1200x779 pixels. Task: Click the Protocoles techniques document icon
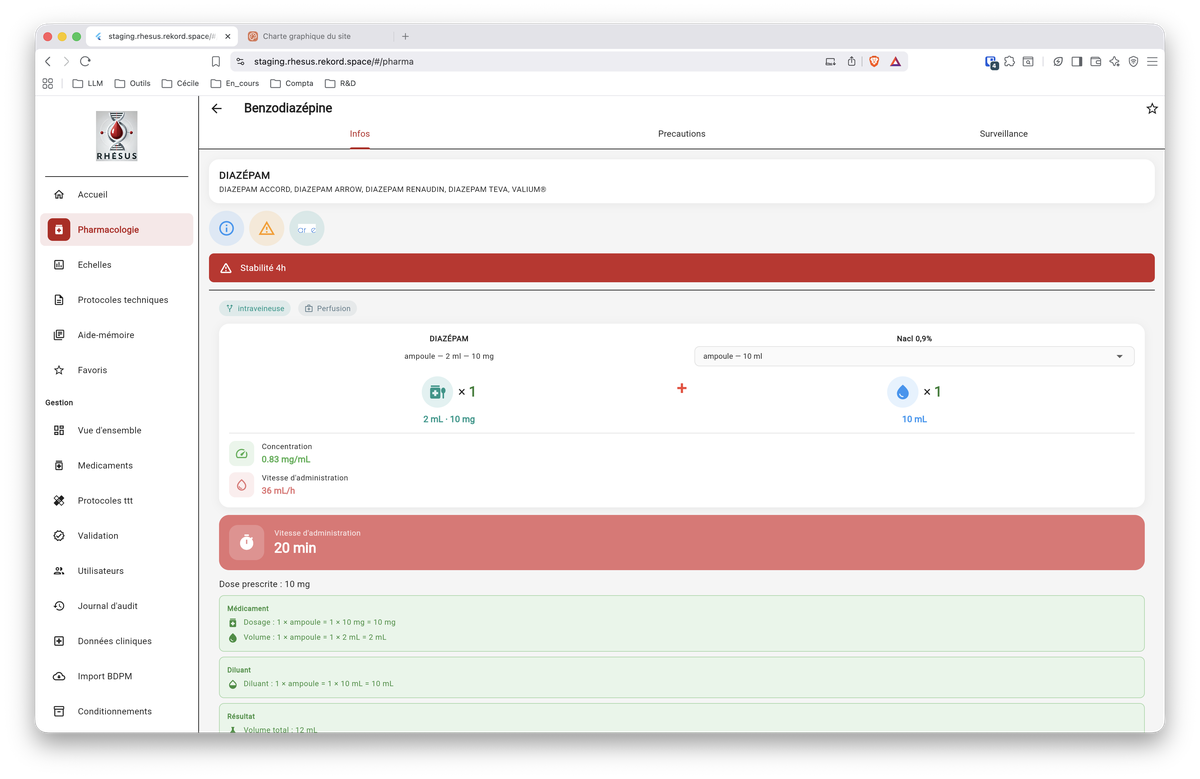click(59, 299)
